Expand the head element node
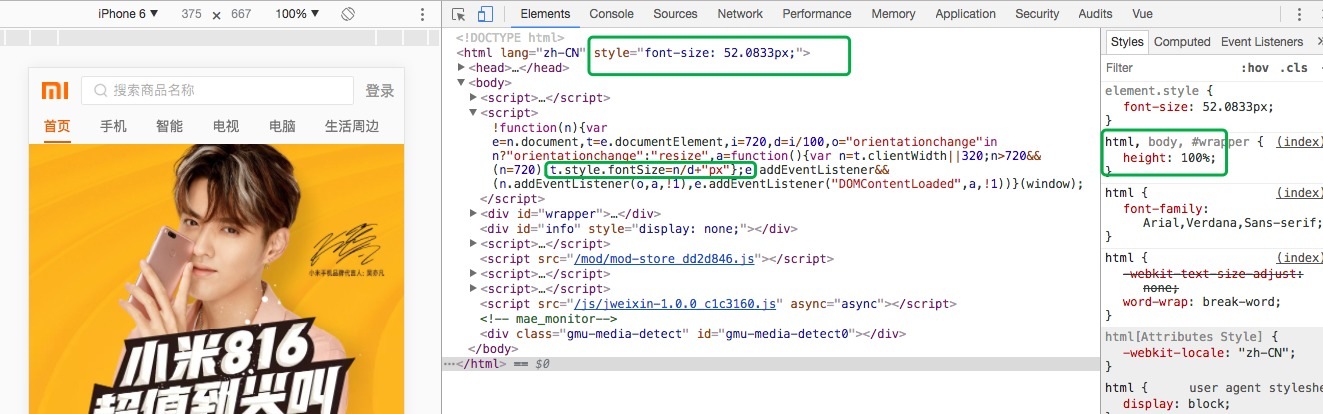 (462, 68)
